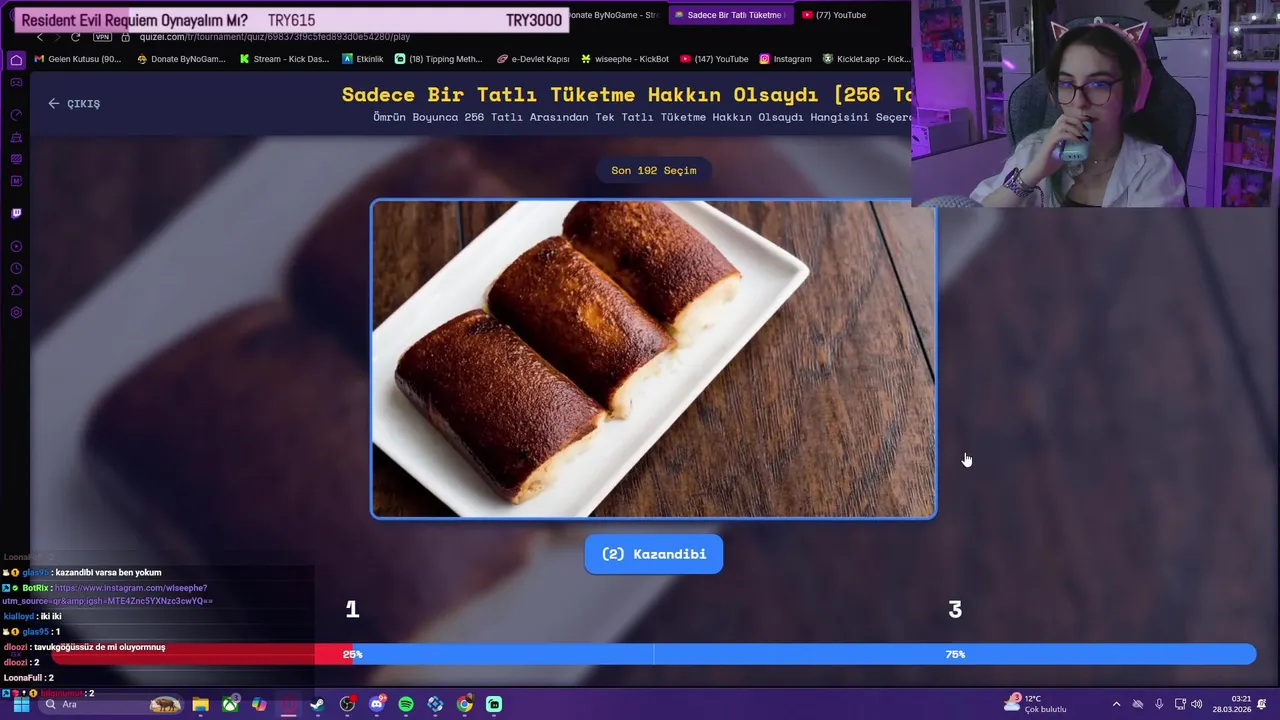Click the taskbar Ara search box
The image size is (1280, 720).
(x=112, y=704)
